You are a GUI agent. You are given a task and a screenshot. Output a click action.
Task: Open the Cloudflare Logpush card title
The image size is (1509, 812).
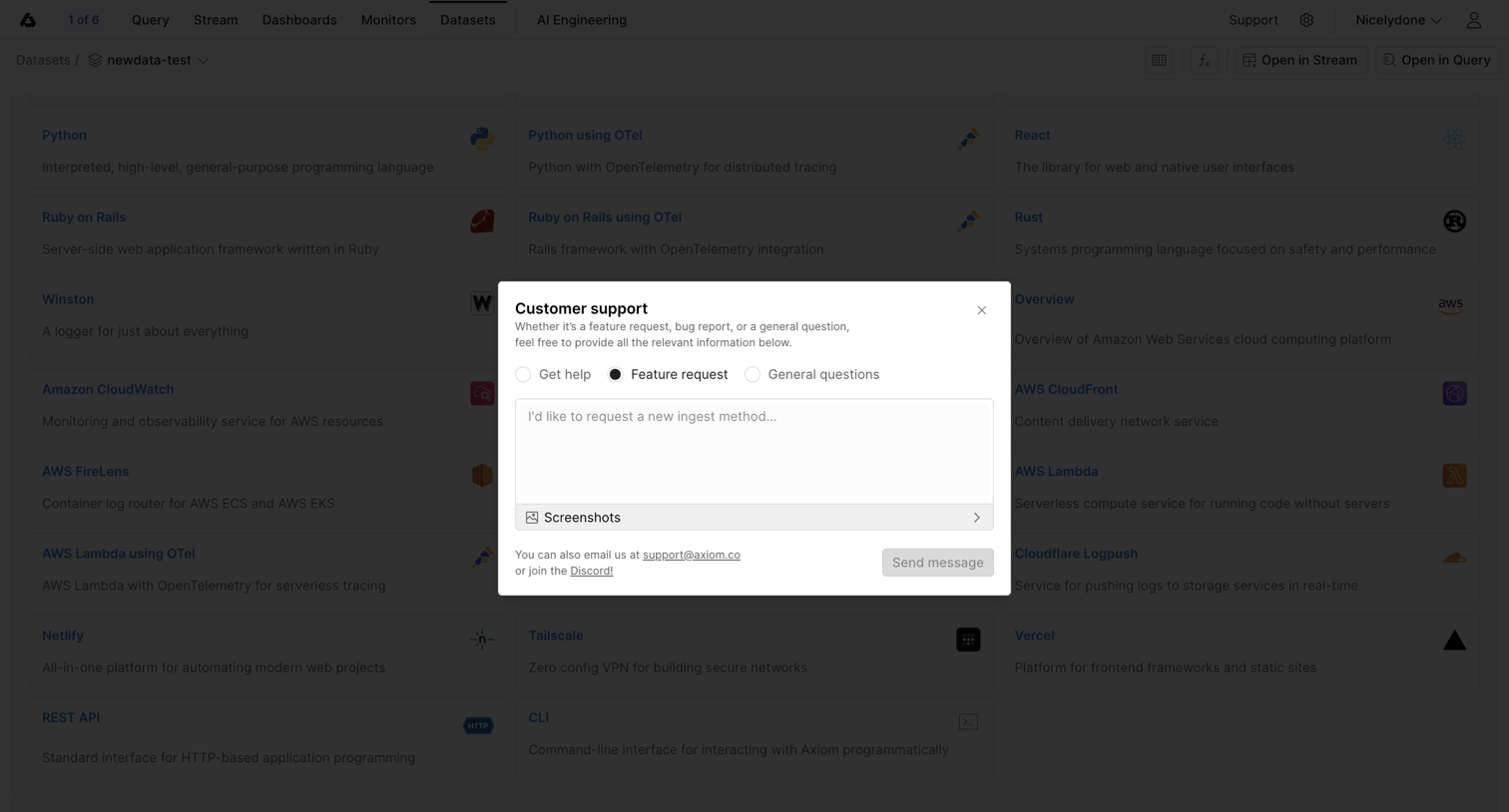click(1076, 554)
